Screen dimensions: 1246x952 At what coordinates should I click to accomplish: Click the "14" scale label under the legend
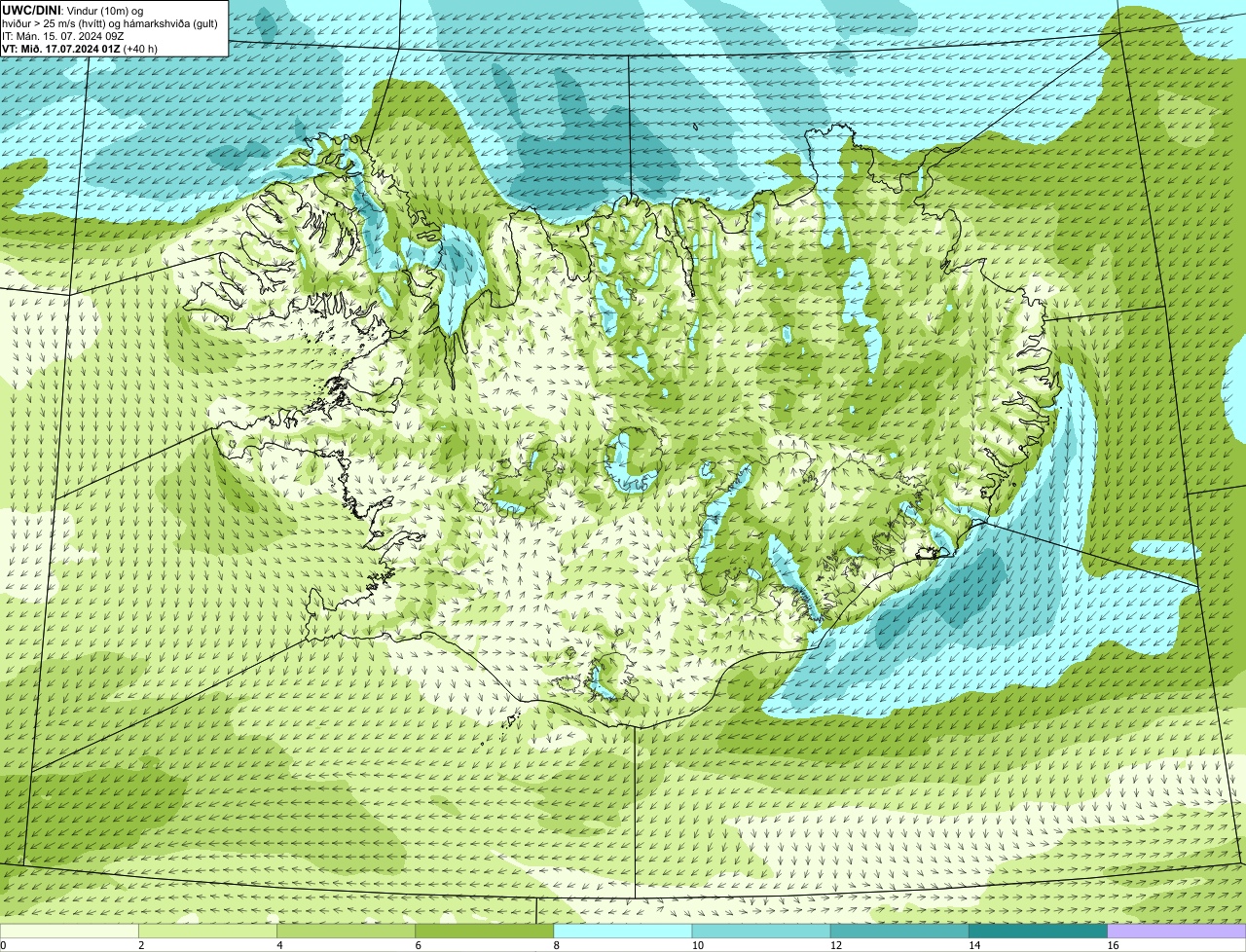(974, 945)
